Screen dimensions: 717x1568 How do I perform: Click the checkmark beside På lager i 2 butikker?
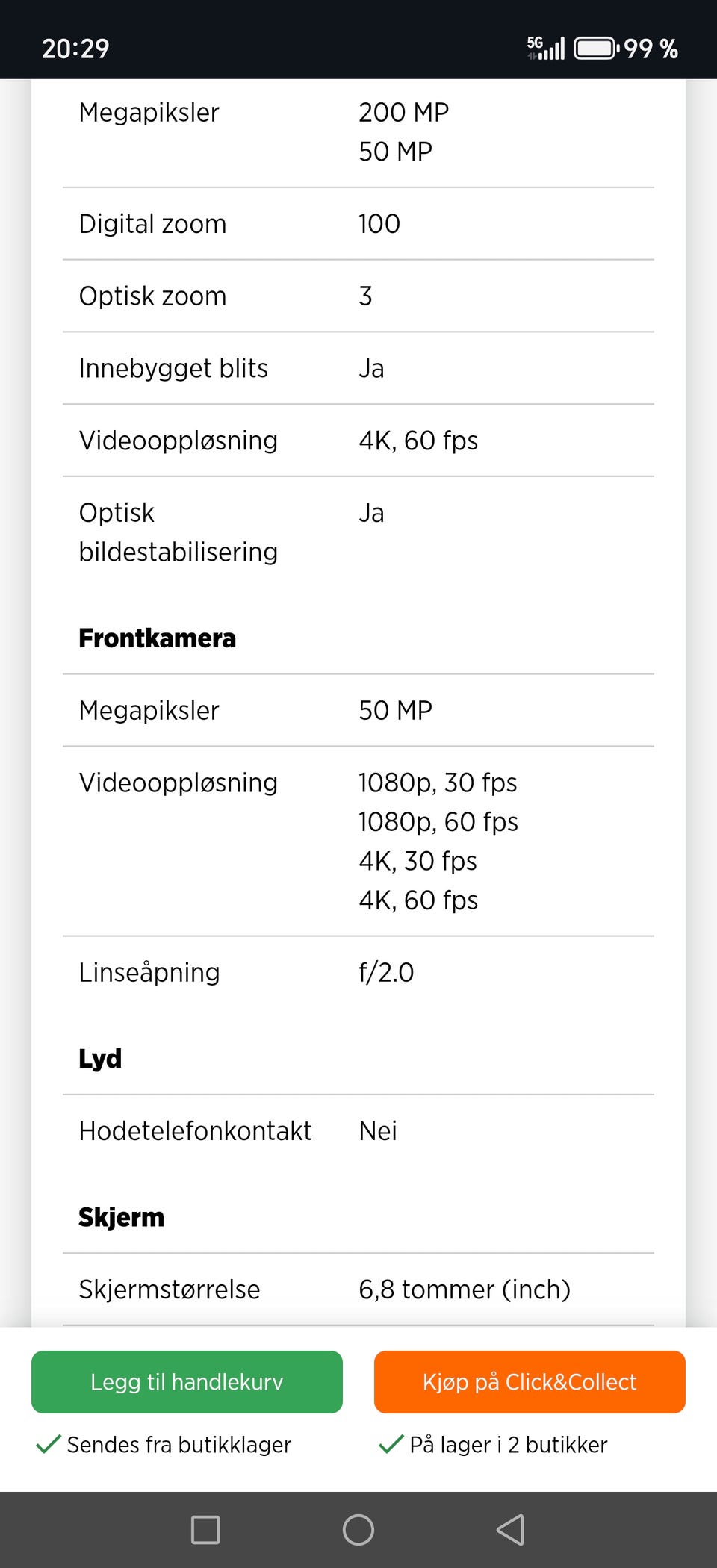[x=391, y=1444]
